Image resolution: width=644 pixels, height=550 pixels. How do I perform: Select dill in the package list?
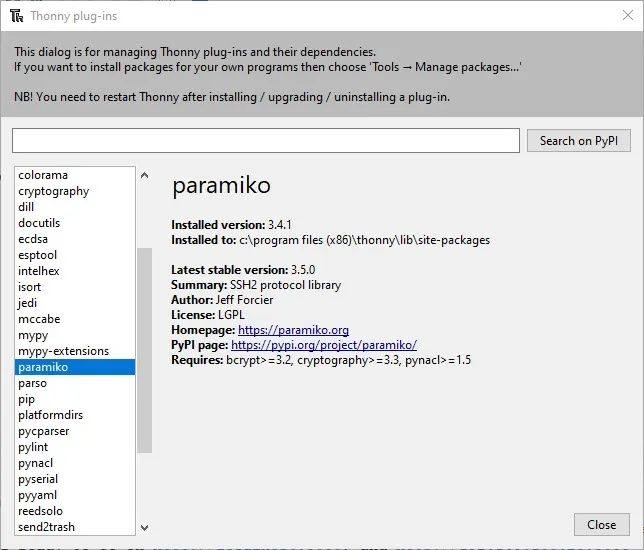click(x=75, y=207)
